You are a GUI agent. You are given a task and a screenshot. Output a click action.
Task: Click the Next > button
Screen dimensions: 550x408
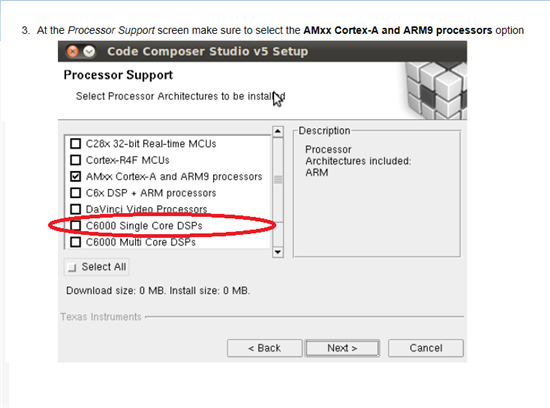coord(342,348)
